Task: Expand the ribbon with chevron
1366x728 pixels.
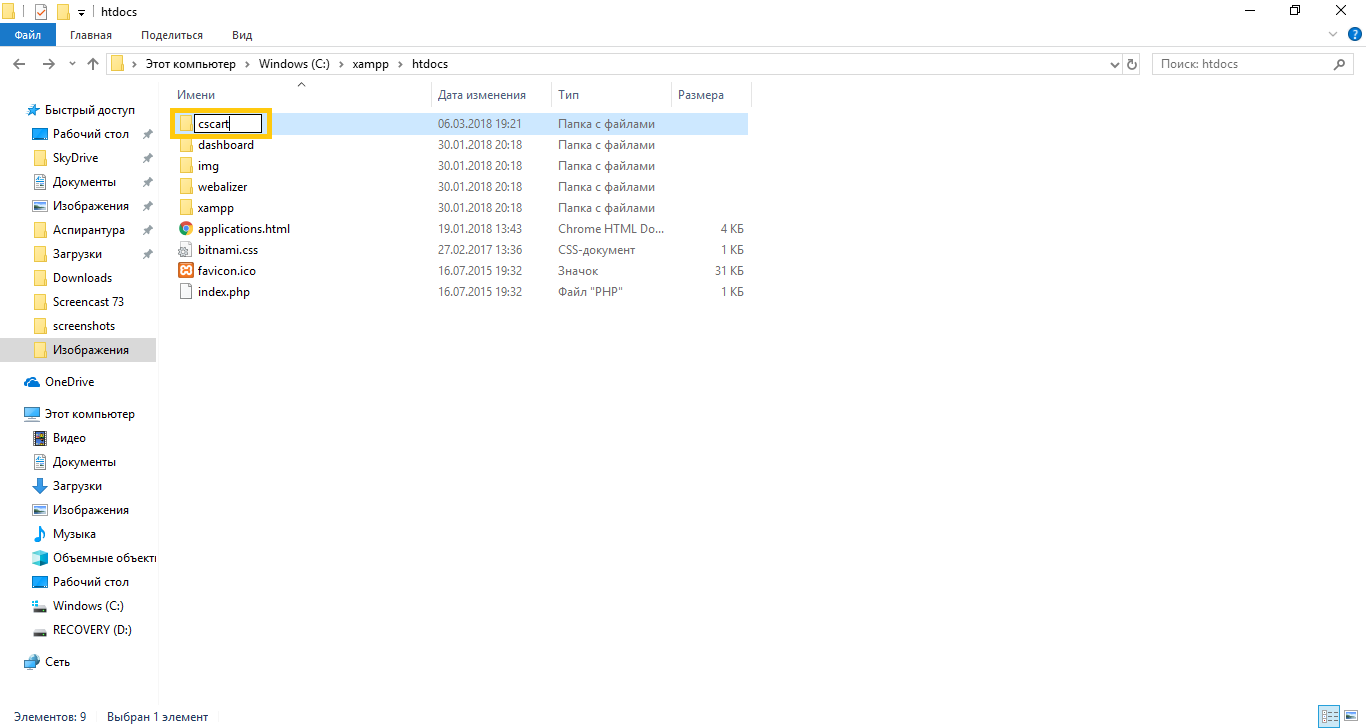Action: [1332, 35]
